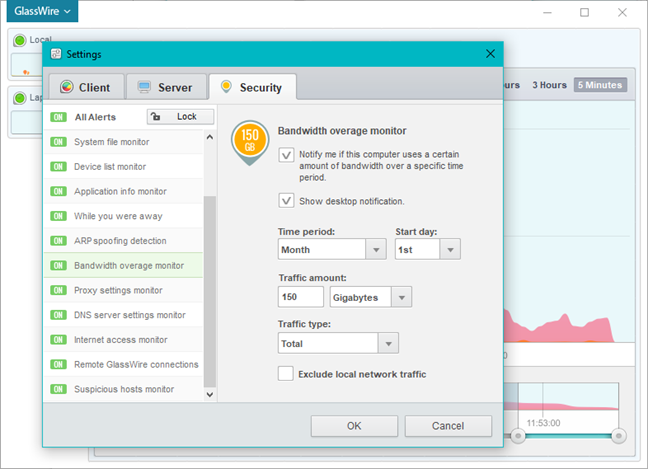Toggle Internet access monitor ON switch
Viewport: 648px width, 469px height.
pyautogui.click(x=58, y=340)
